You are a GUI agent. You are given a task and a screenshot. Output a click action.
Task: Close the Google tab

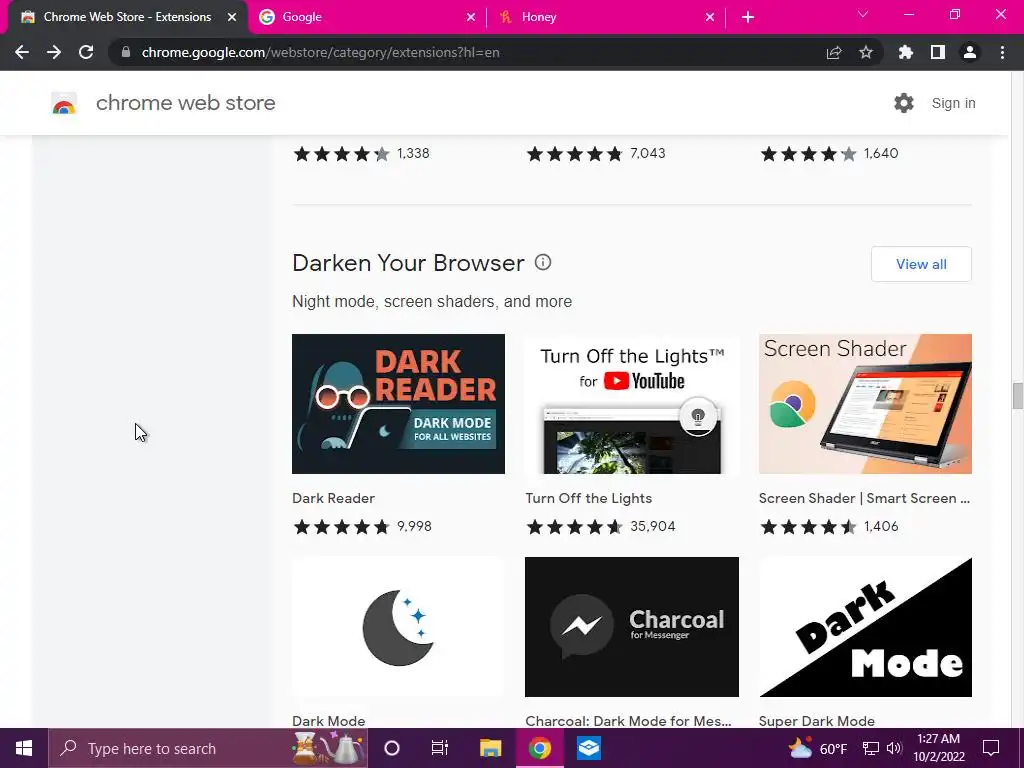(x=471, y=17)
